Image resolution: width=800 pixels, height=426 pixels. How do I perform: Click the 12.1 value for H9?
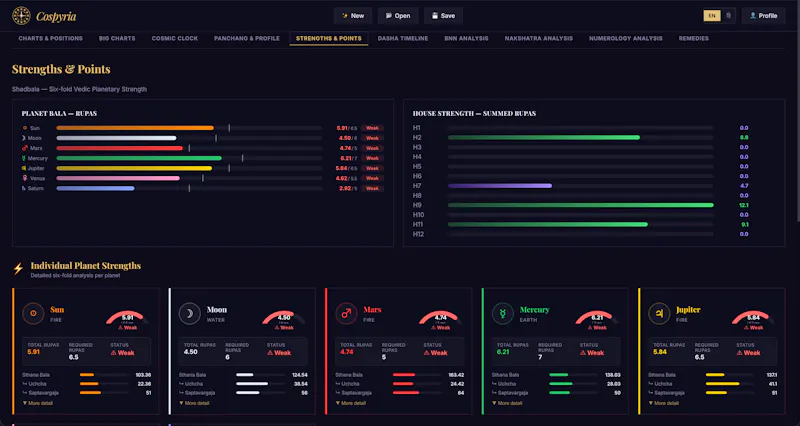744,205
